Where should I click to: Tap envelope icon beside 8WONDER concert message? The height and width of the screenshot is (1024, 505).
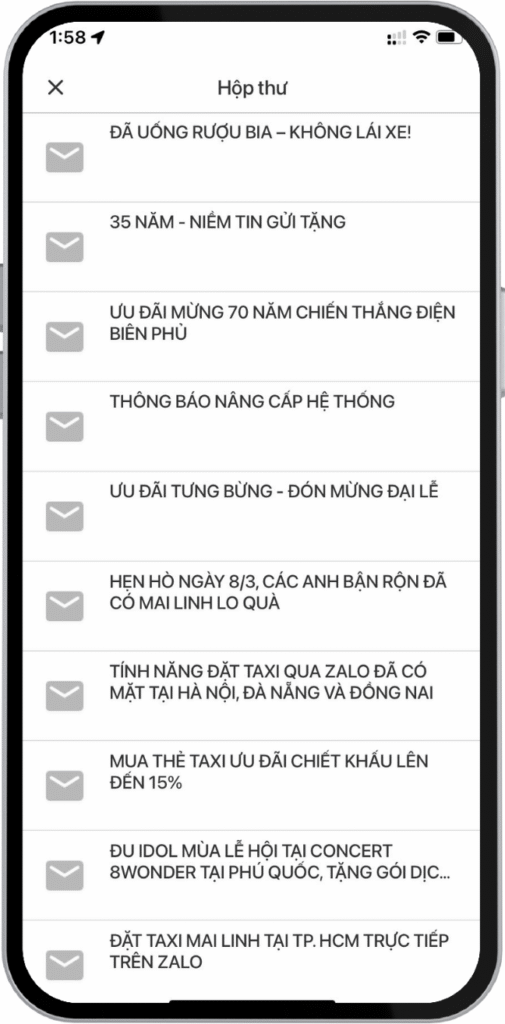point(65,874)
